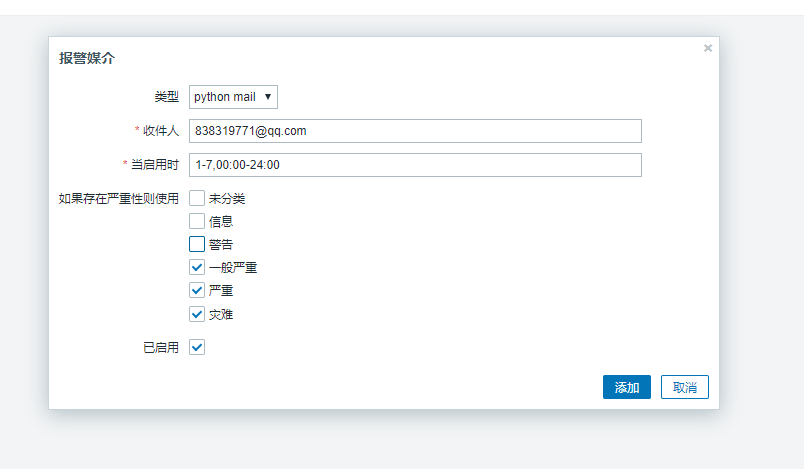Screen dimensions: 804x469
Task: Check the 警告 severity checkbox
Action: pos(197,244)
